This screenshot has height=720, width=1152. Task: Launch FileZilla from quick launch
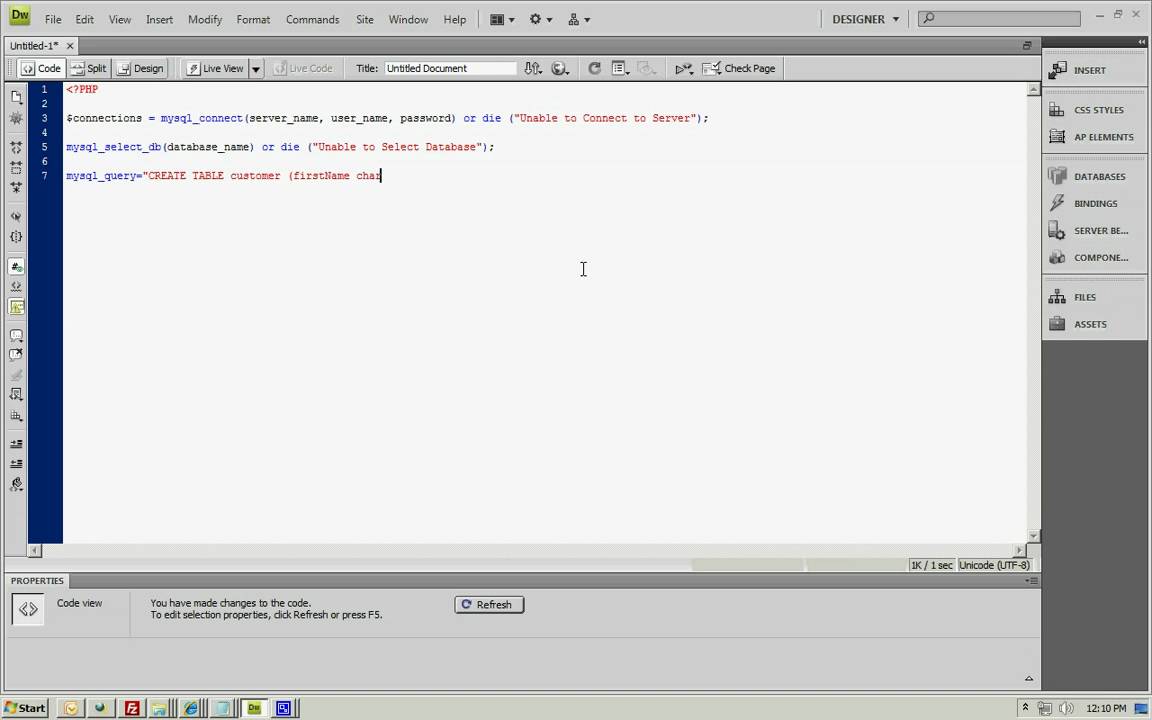coord(132,708)
